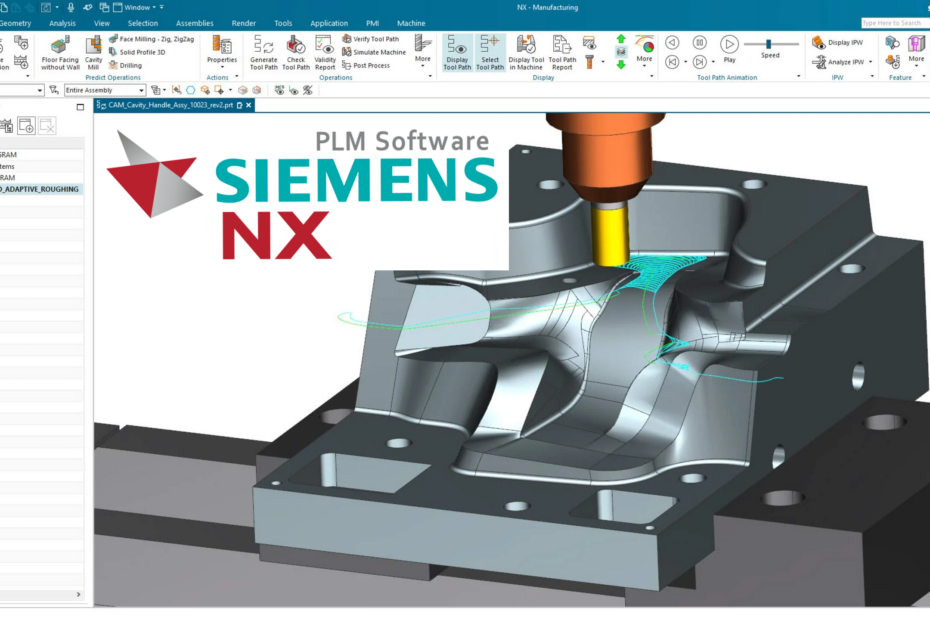
Task: Run Check Tool Path
Action: 295,53
